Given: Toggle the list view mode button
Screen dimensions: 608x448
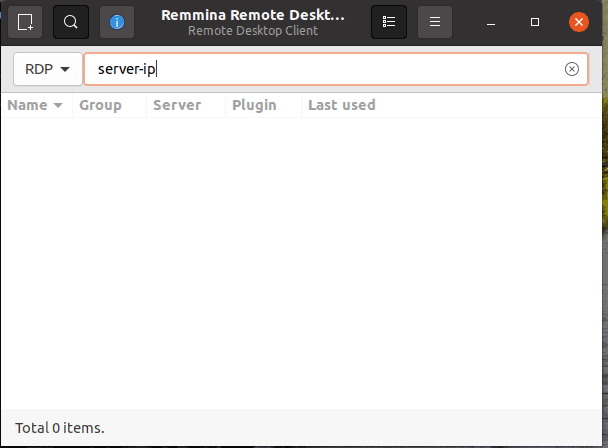Looking at the screenshot, I should [x=389, y=22].
